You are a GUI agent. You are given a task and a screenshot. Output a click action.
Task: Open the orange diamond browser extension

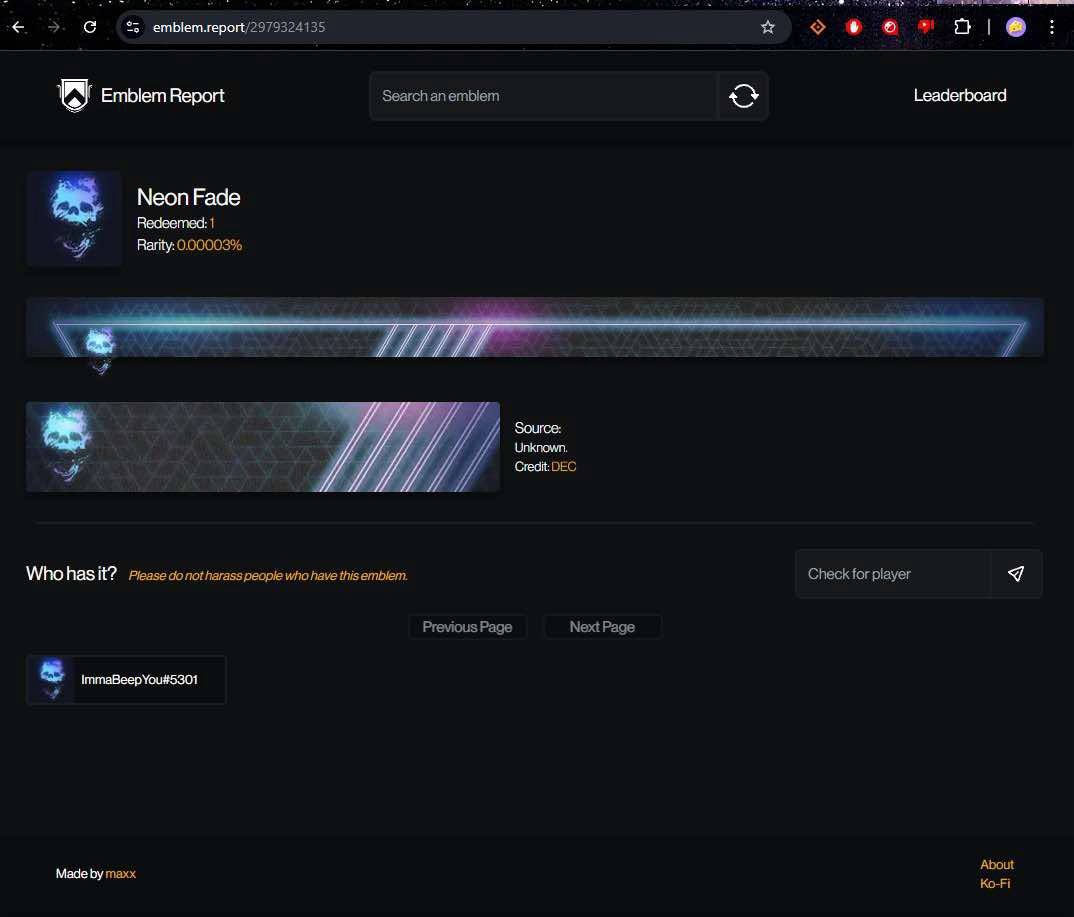click(x=818, y=27)
